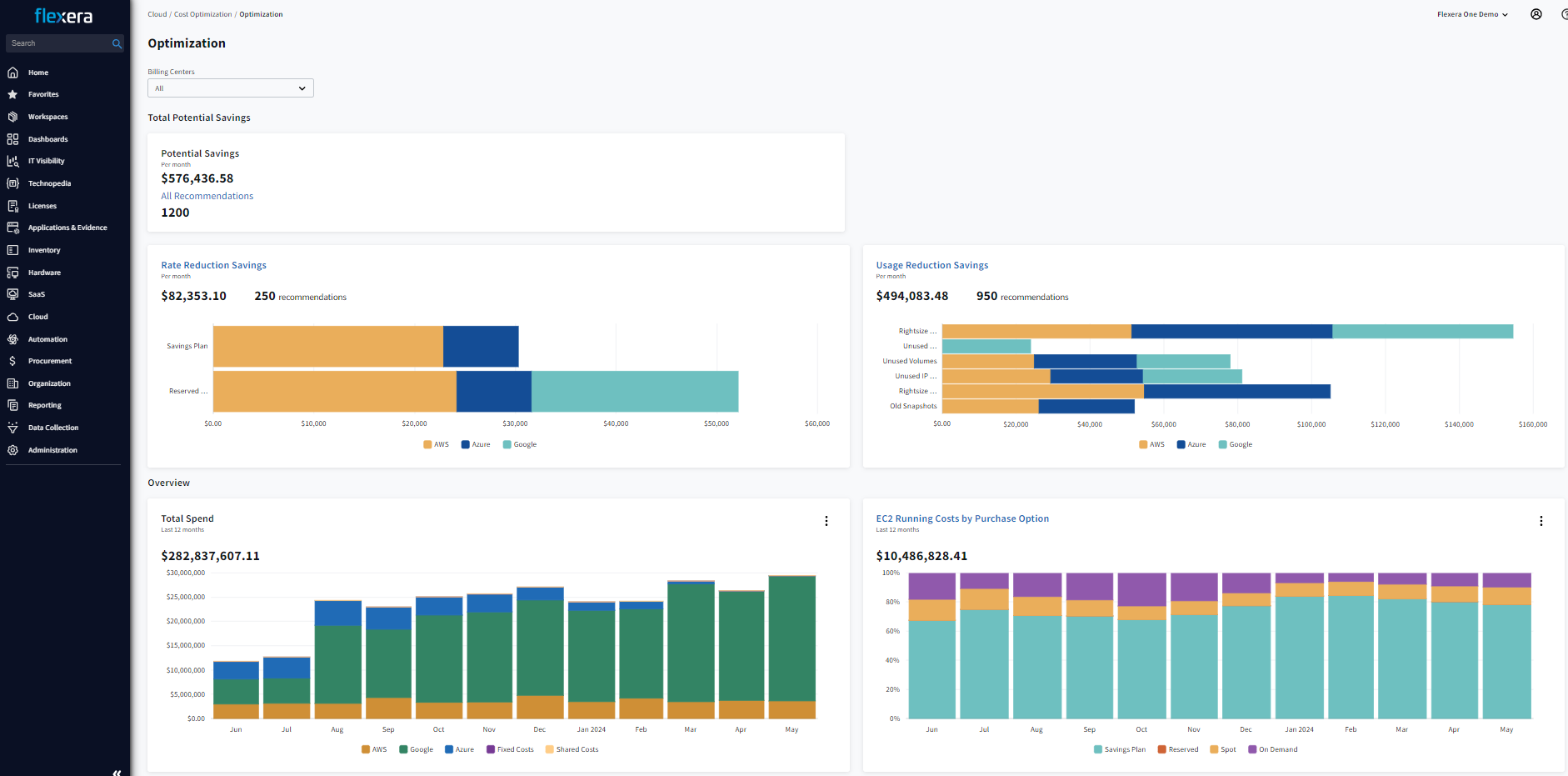Open Favorites star icon
Image resolution: width=1568 pixels, height=776 pixels.
coord(12,94)
